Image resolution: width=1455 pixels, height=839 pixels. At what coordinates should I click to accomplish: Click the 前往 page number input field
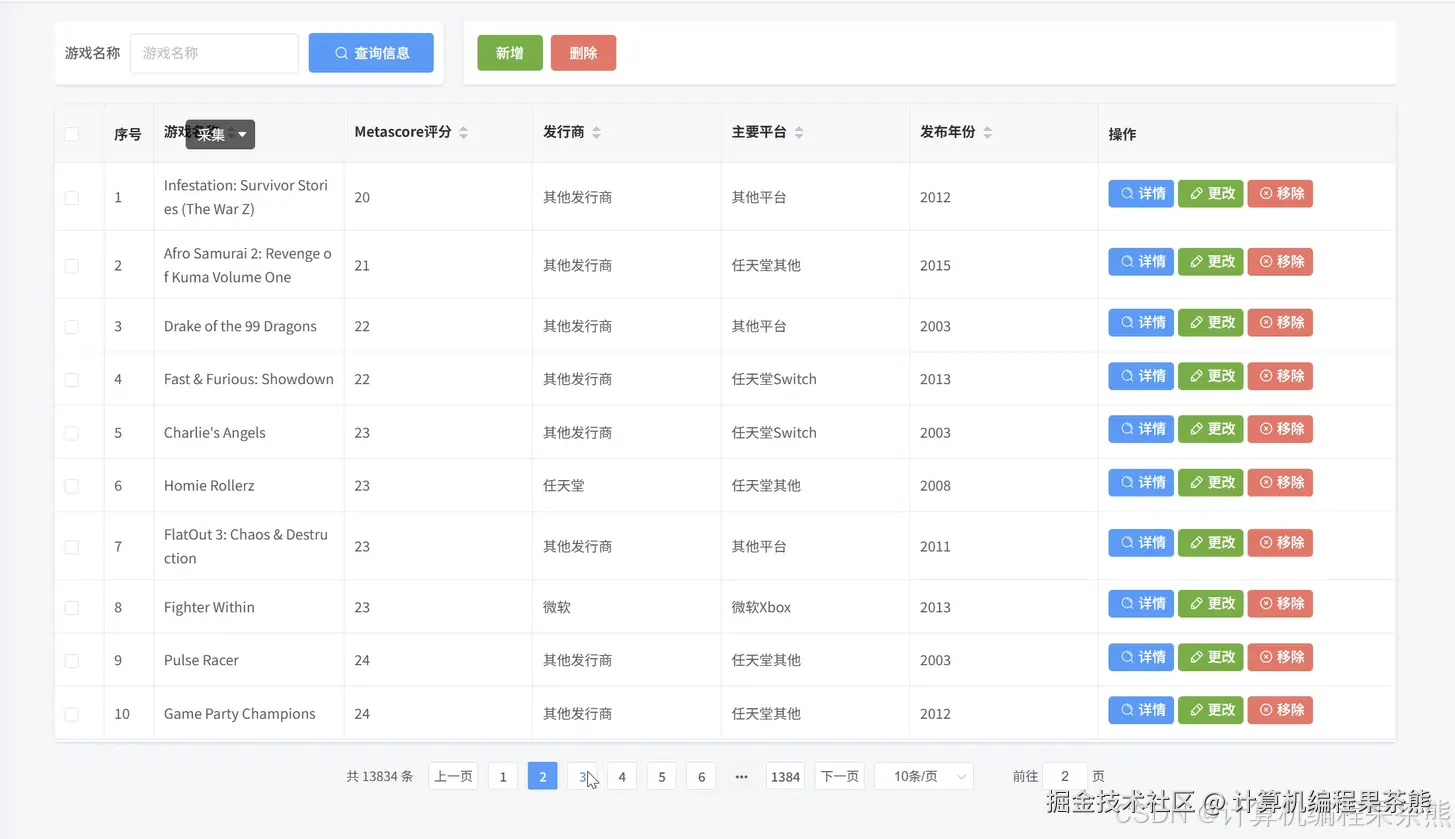[1064, 776]
